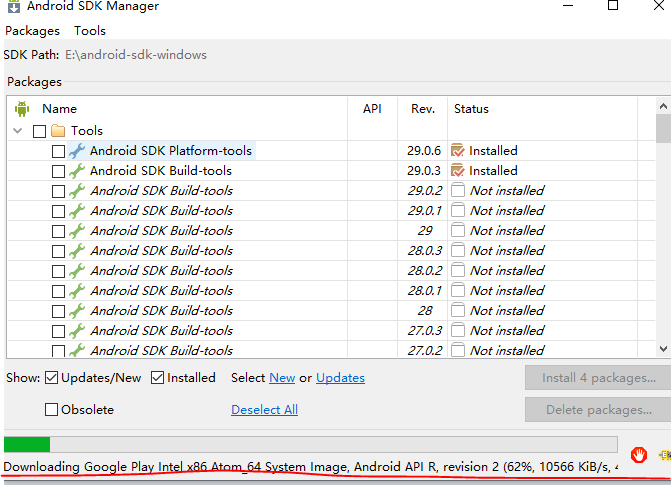
Task: Click the wrench icon for Build-tools 28.0.3
Action: click(77, 251)
